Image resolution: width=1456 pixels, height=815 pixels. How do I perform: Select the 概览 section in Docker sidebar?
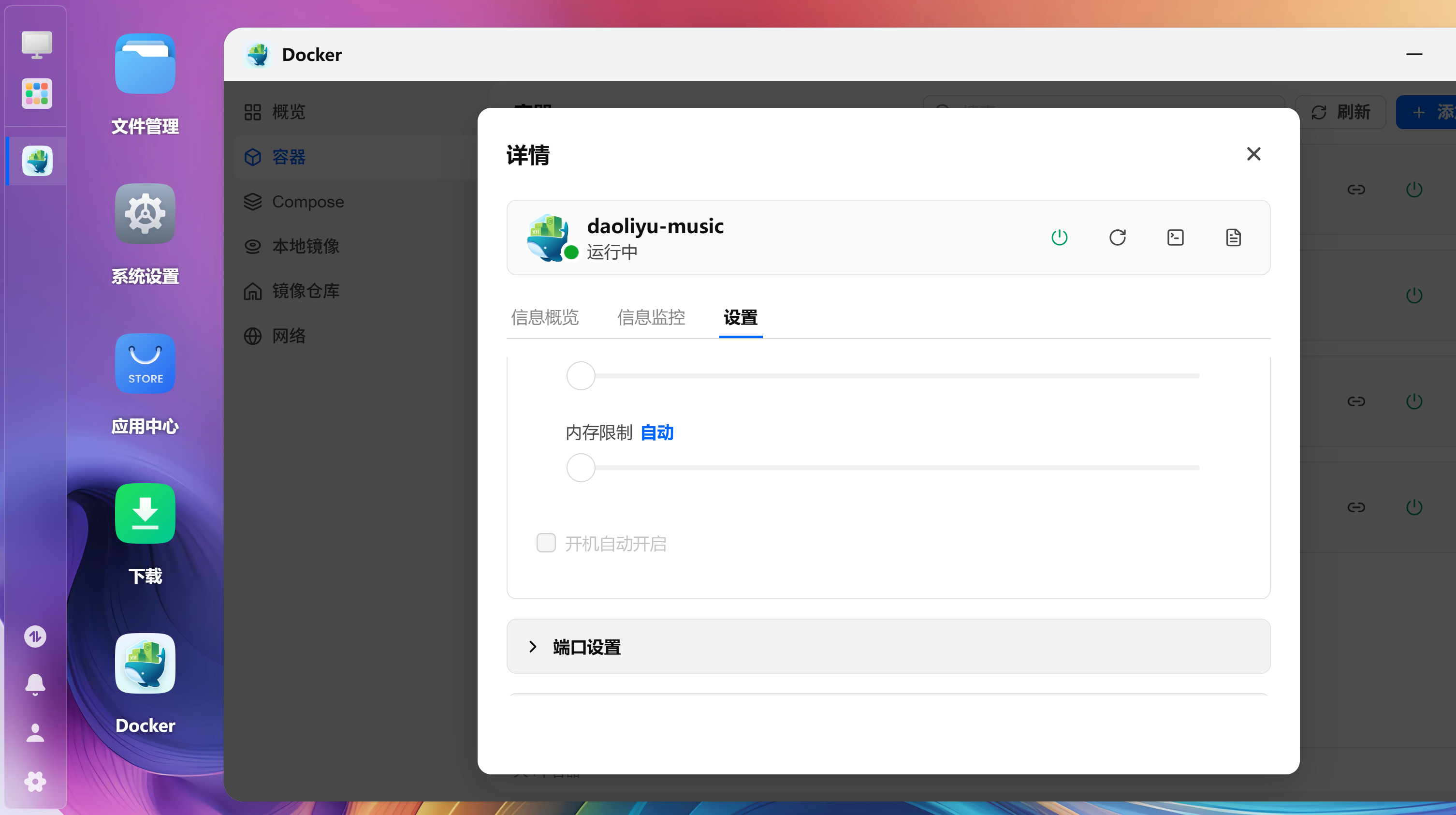[288, 112]
